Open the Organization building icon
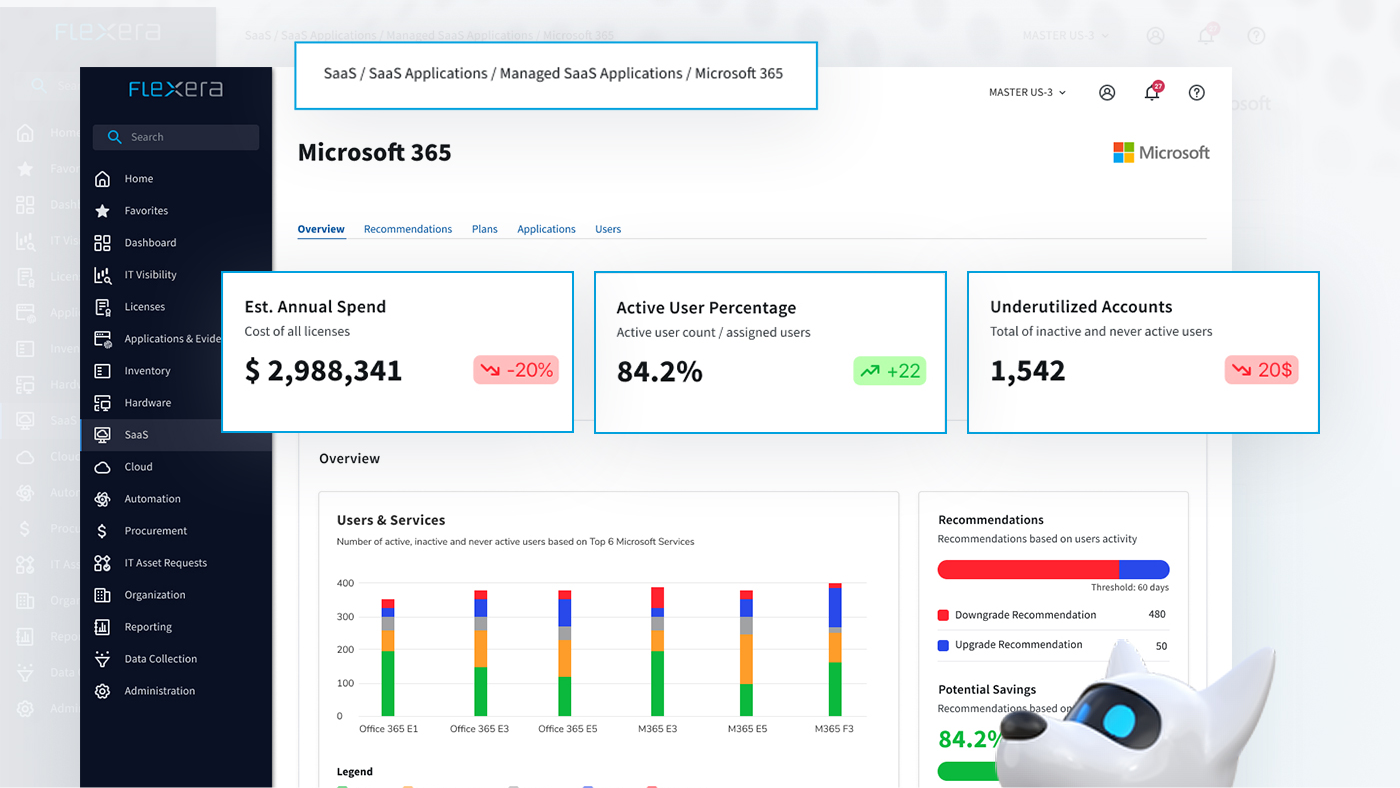Viewport: 1400px width, 788px height. pyautogui.click(x=102, y=595)
